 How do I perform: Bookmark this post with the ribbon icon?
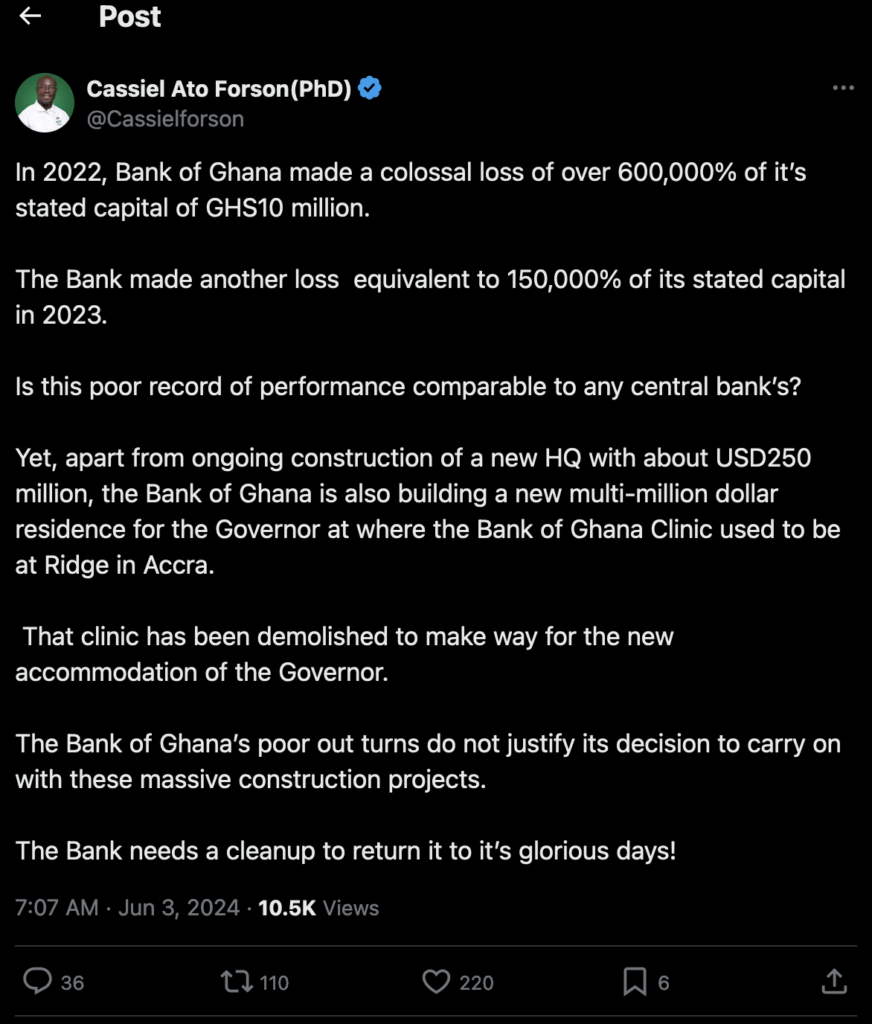[634, 982]
